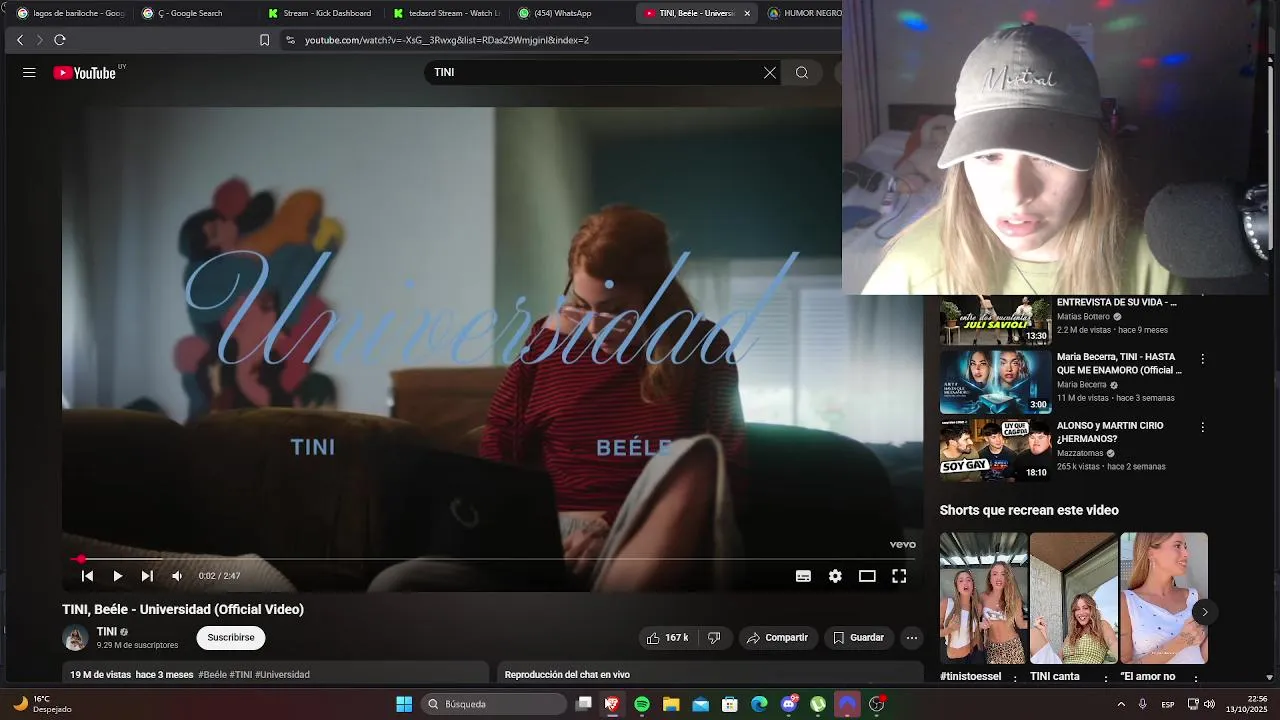Reload the current page

60,40
